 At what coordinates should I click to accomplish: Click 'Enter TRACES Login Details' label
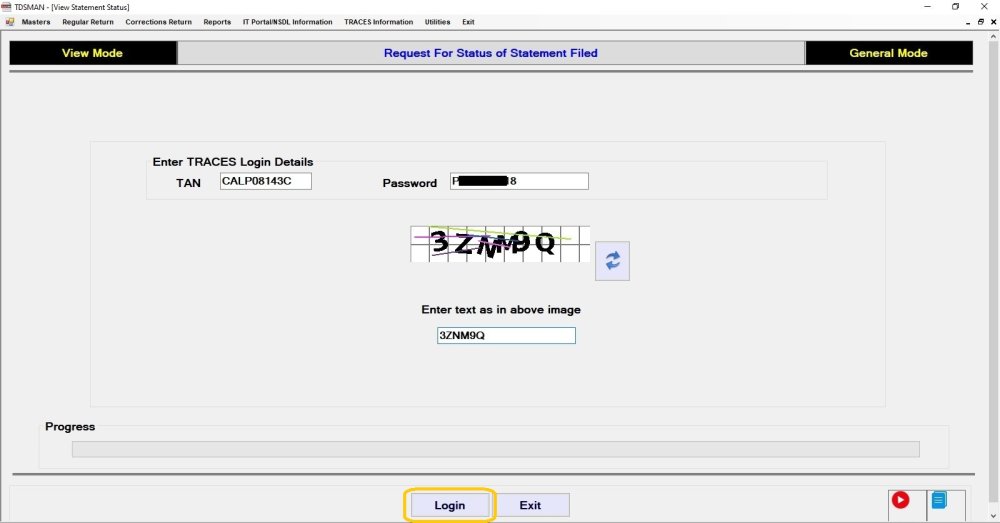(233, 162)
